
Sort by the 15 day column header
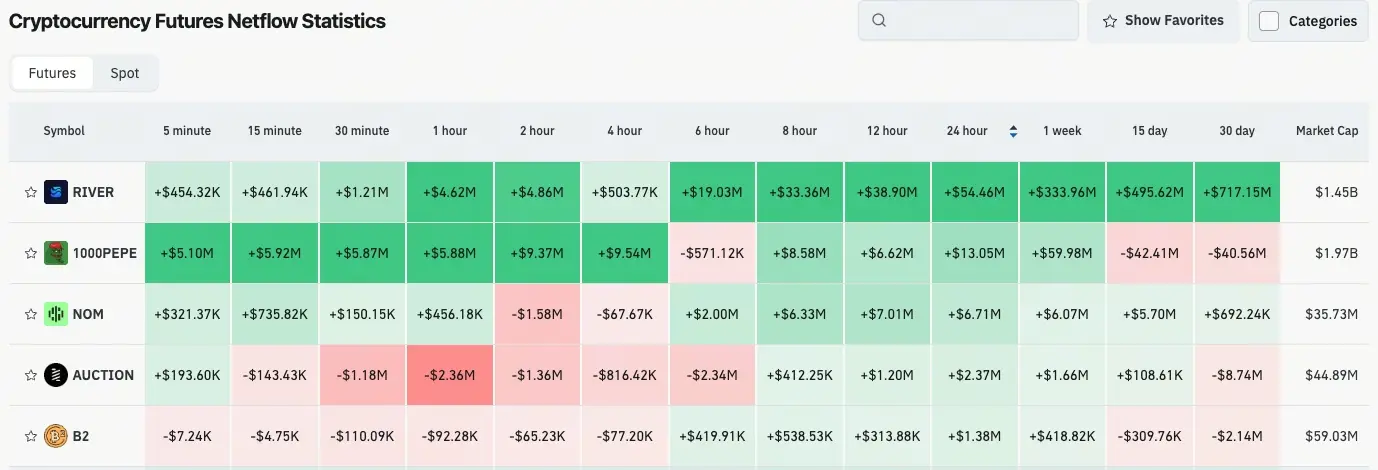(1150, 131)
